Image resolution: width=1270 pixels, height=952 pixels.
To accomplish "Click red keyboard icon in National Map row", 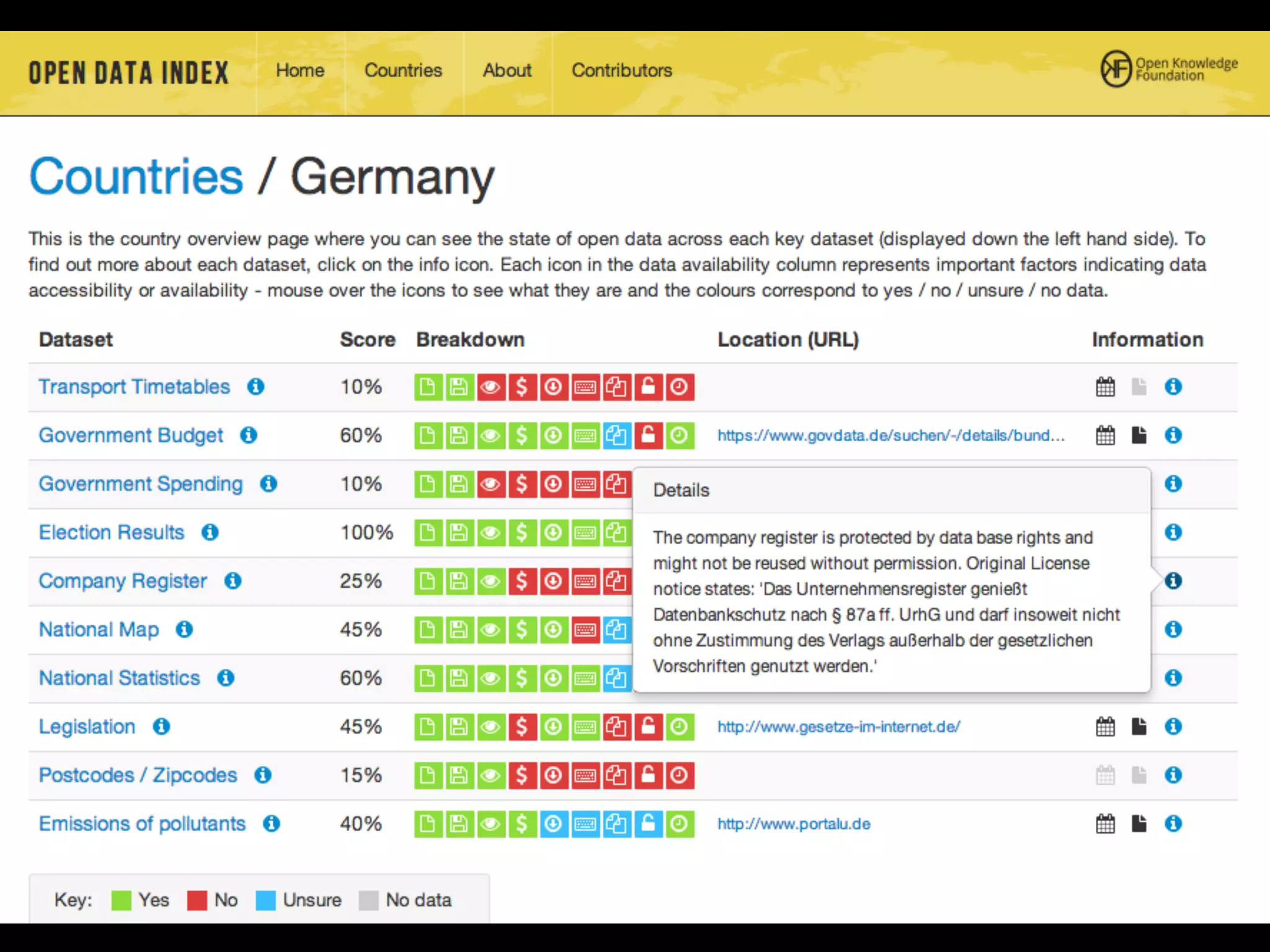I will (x=585, y=630).
